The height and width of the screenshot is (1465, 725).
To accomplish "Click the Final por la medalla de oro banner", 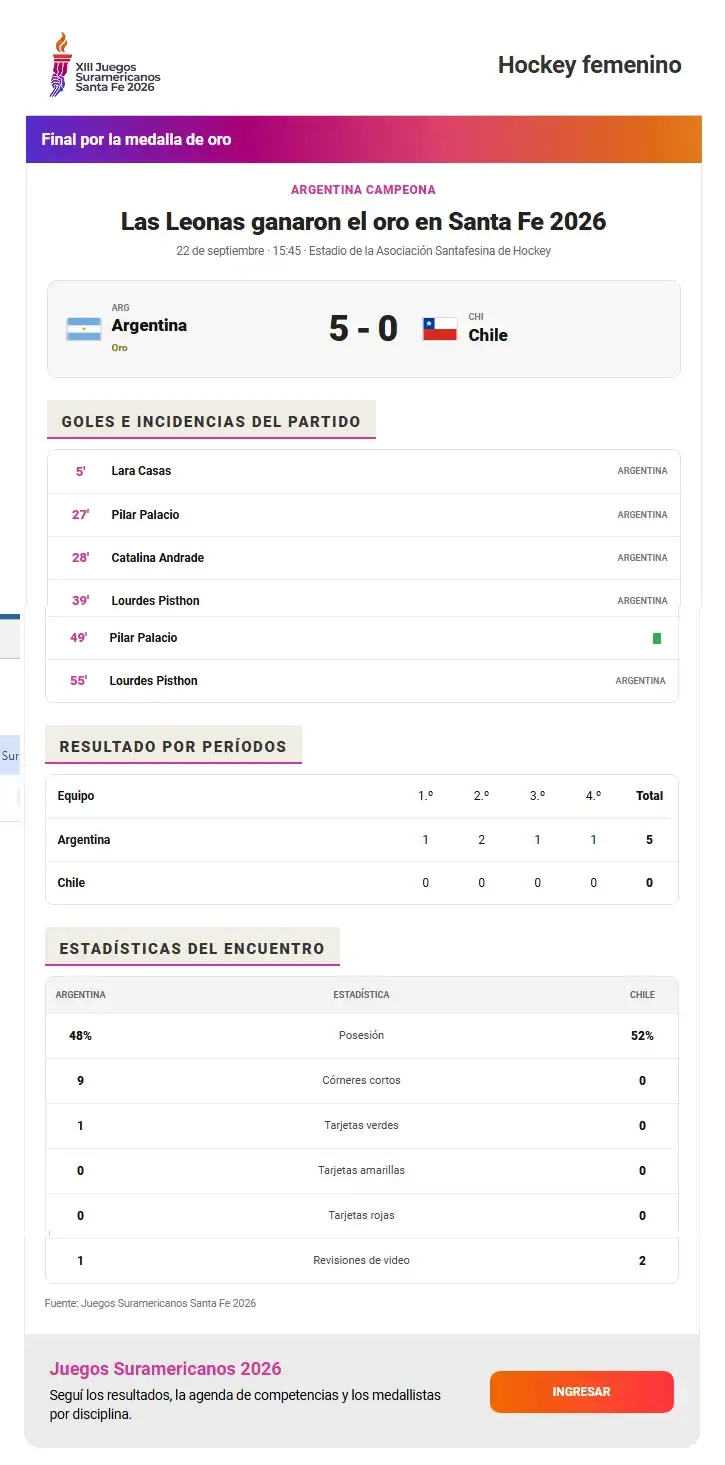I will [x=364, y=139].
